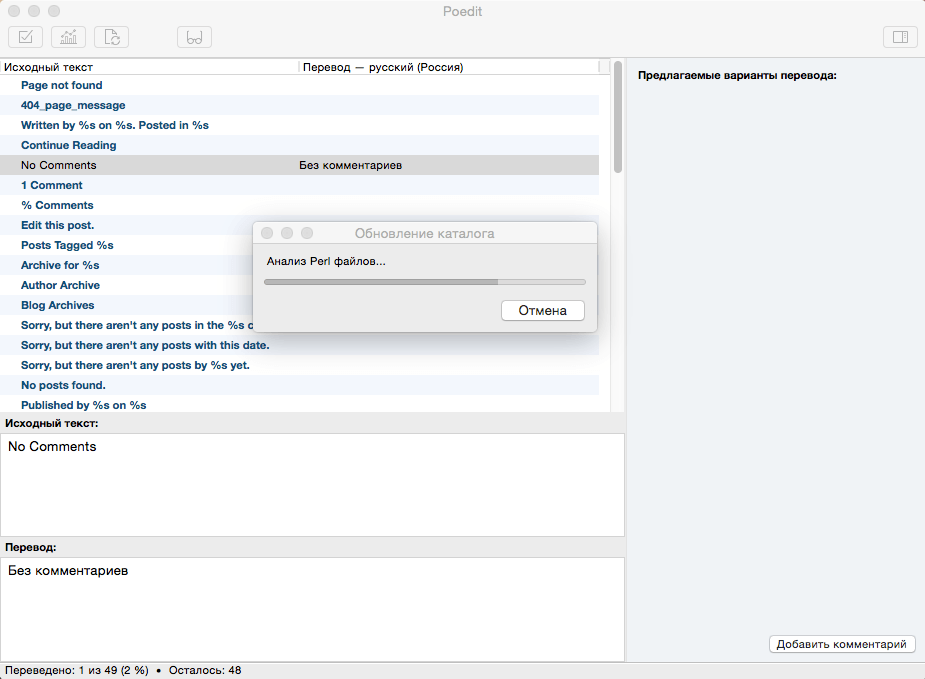Select the 'Continue Reading' row
Viewport: 925px width, 679px height.
(300, 145)
